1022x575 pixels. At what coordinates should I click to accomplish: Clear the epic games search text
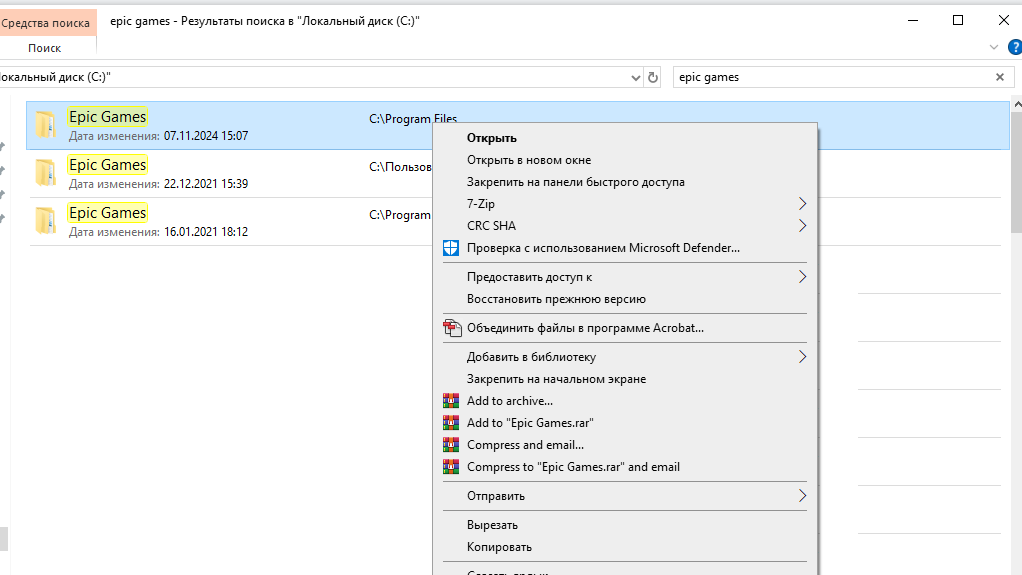[x=1000, y=77]
